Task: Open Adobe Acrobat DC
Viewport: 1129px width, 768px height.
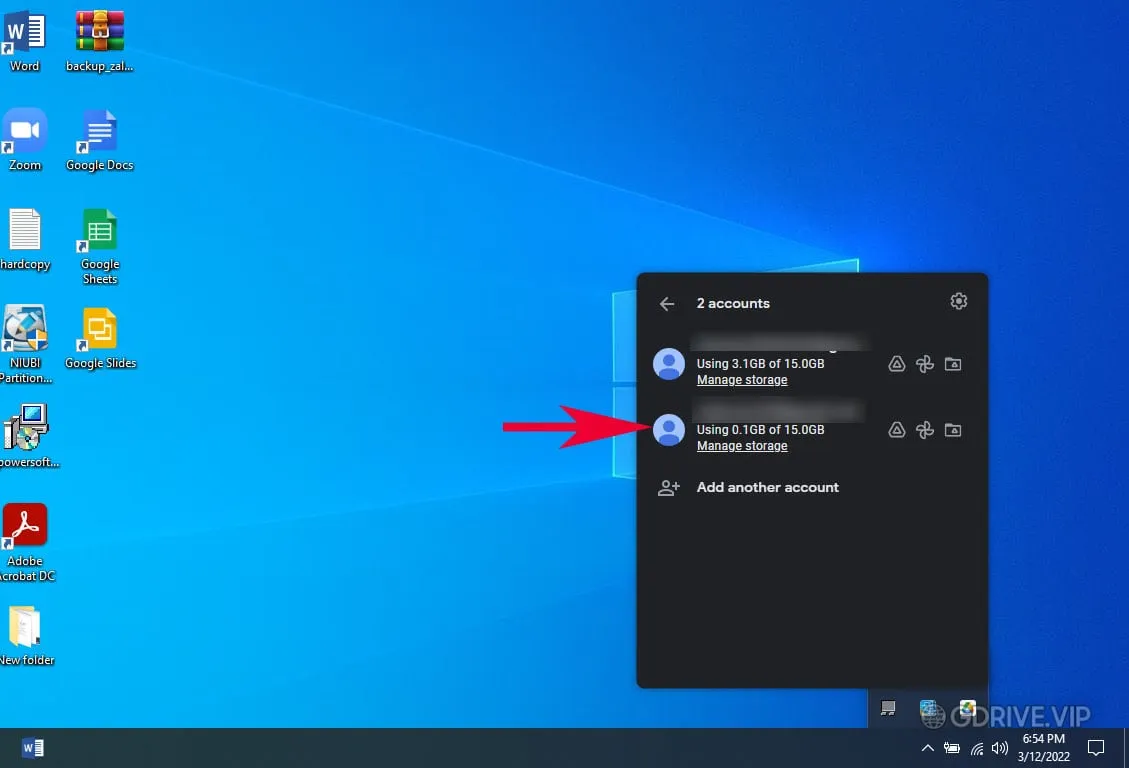Action: 25,523
